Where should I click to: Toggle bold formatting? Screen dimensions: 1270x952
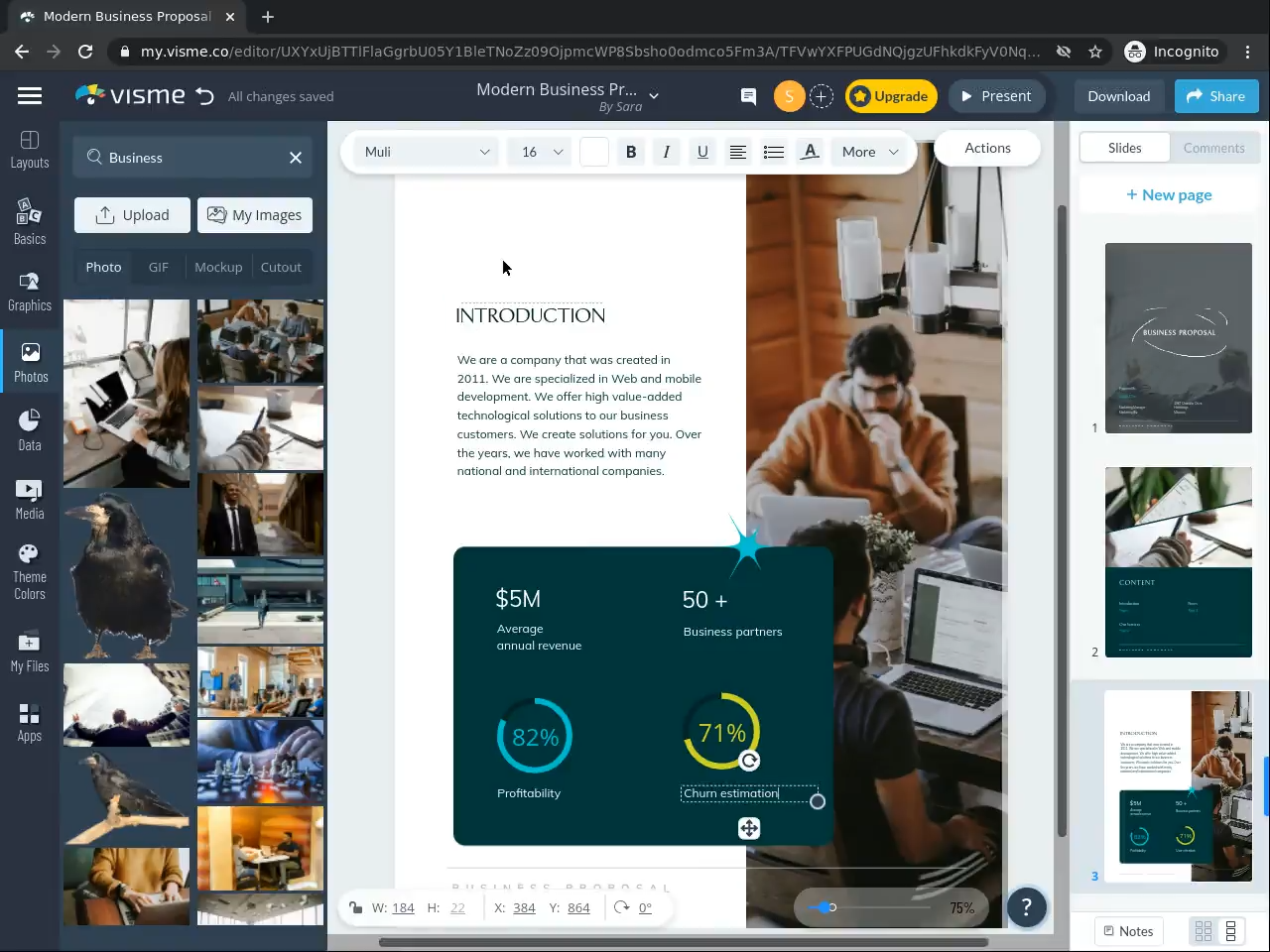coord(631,152)
